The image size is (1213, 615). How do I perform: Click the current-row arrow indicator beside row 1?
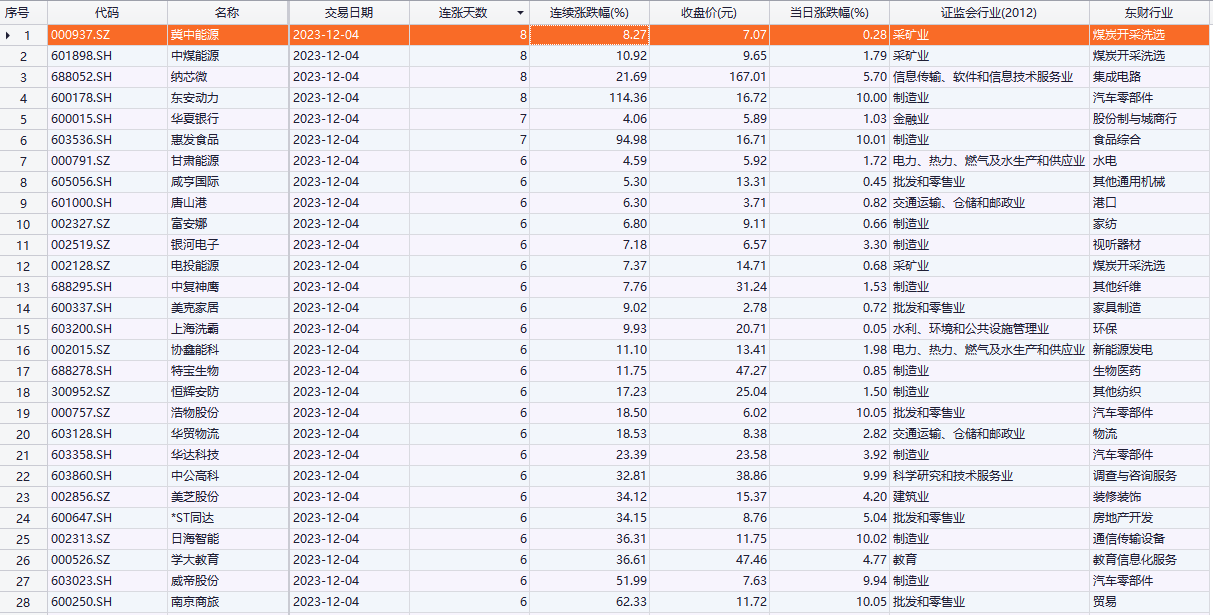[9, 35]
